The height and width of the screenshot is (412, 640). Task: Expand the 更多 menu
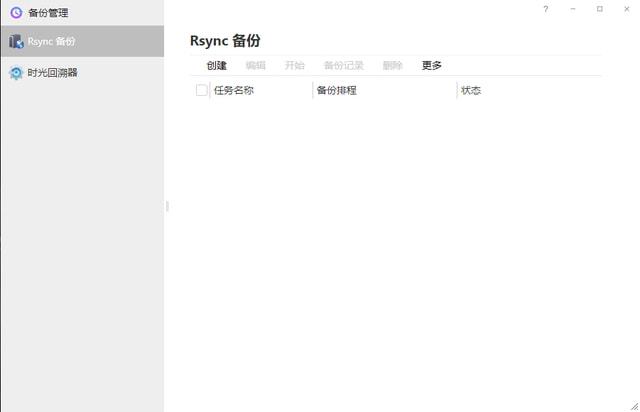431,65
